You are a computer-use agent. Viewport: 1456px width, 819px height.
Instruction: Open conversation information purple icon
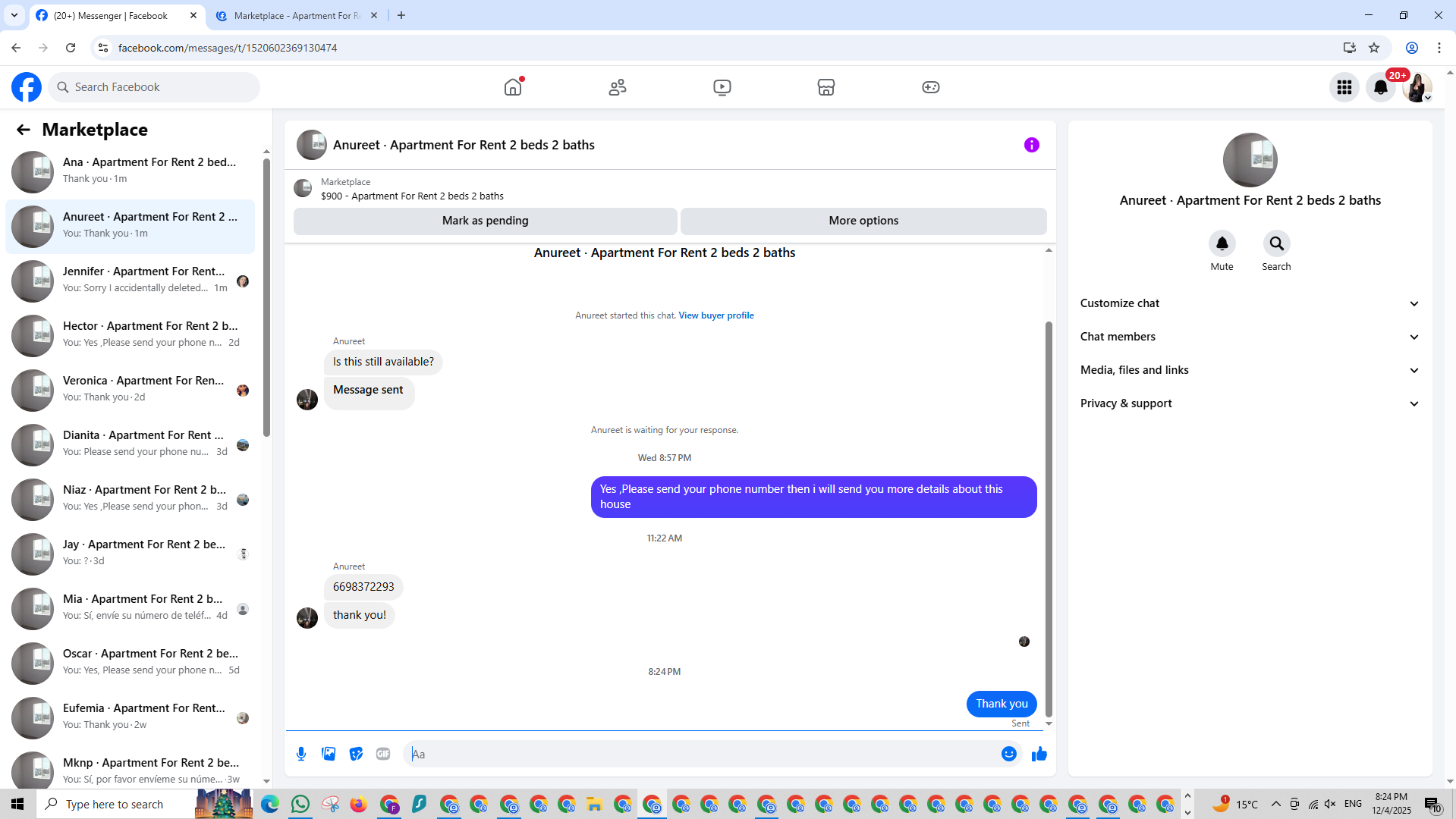(1032, 145)
